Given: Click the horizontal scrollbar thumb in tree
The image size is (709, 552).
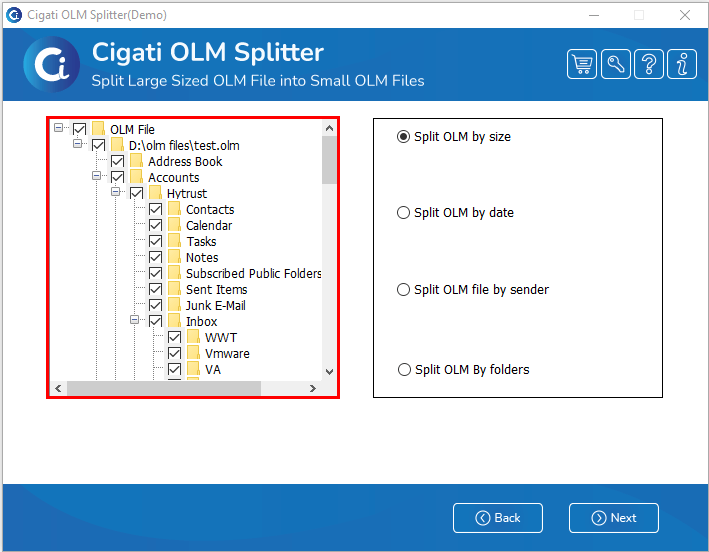Looking at the screenshot, I should 164,388.
